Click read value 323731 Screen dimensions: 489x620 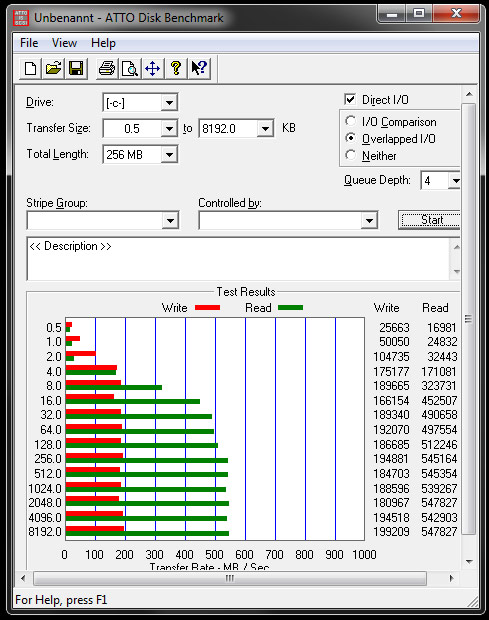(x=439, y=386)
